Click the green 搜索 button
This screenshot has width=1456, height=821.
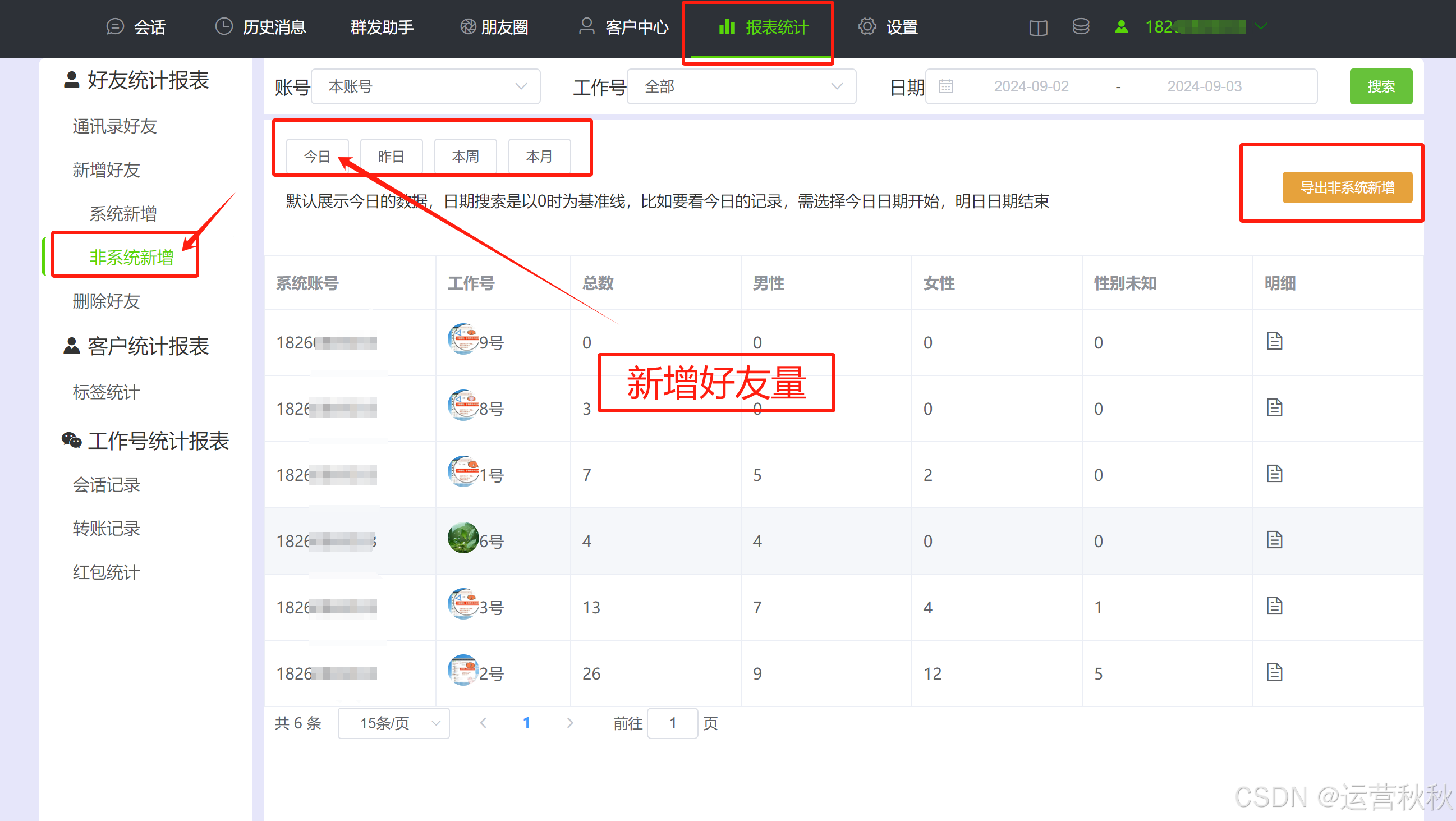pos(1380,86)
